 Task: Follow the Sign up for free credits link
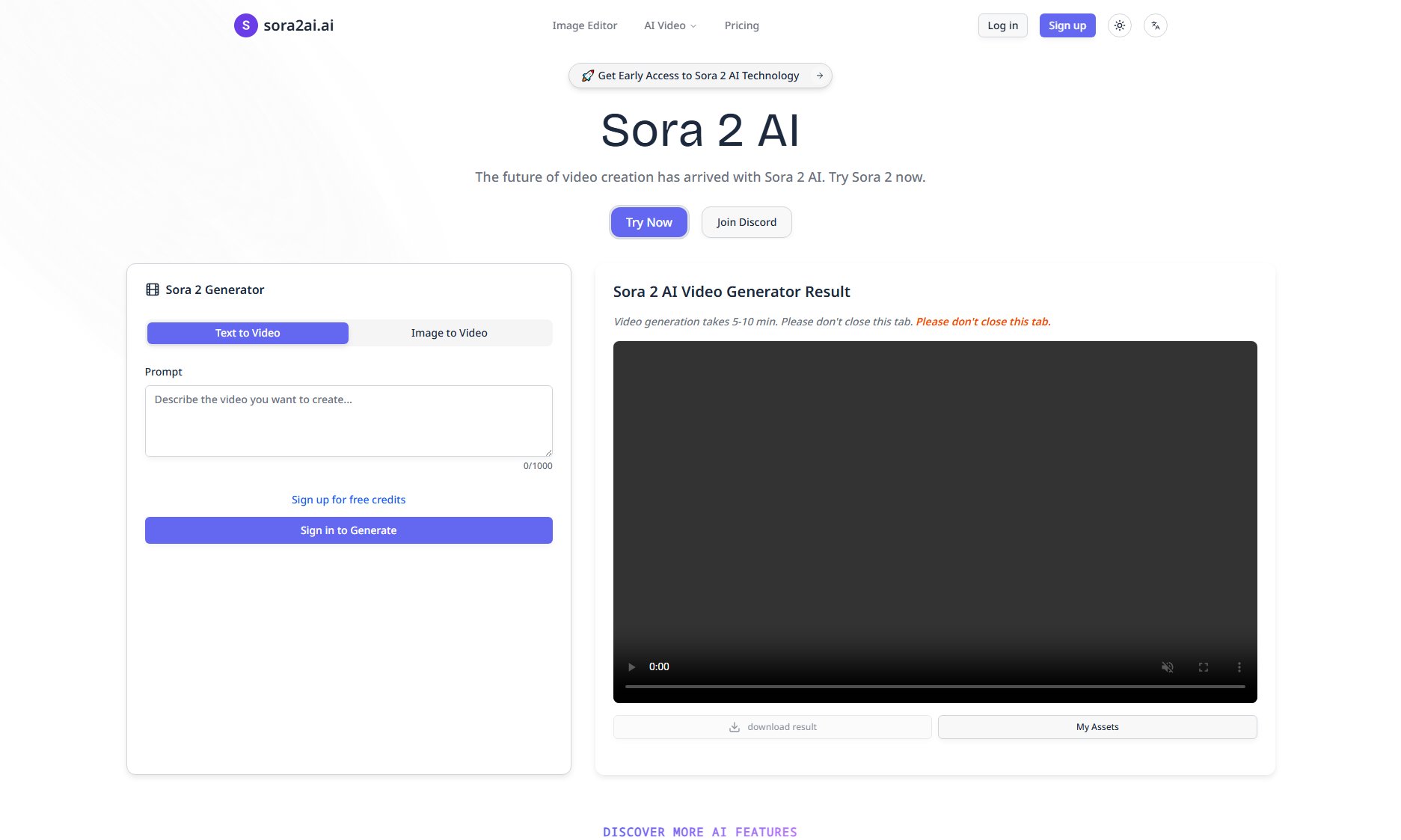click(349, 500)
